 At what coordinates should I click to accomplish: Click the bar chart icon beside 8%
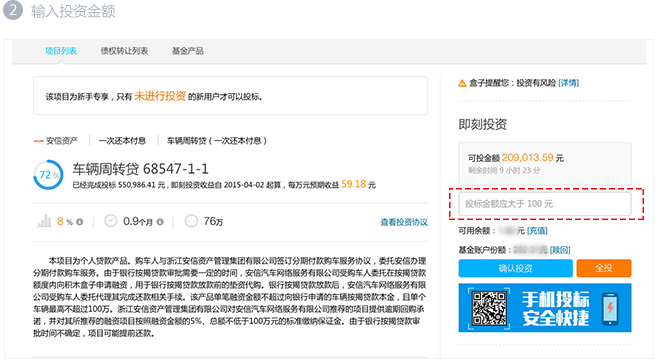coord(44,221)
